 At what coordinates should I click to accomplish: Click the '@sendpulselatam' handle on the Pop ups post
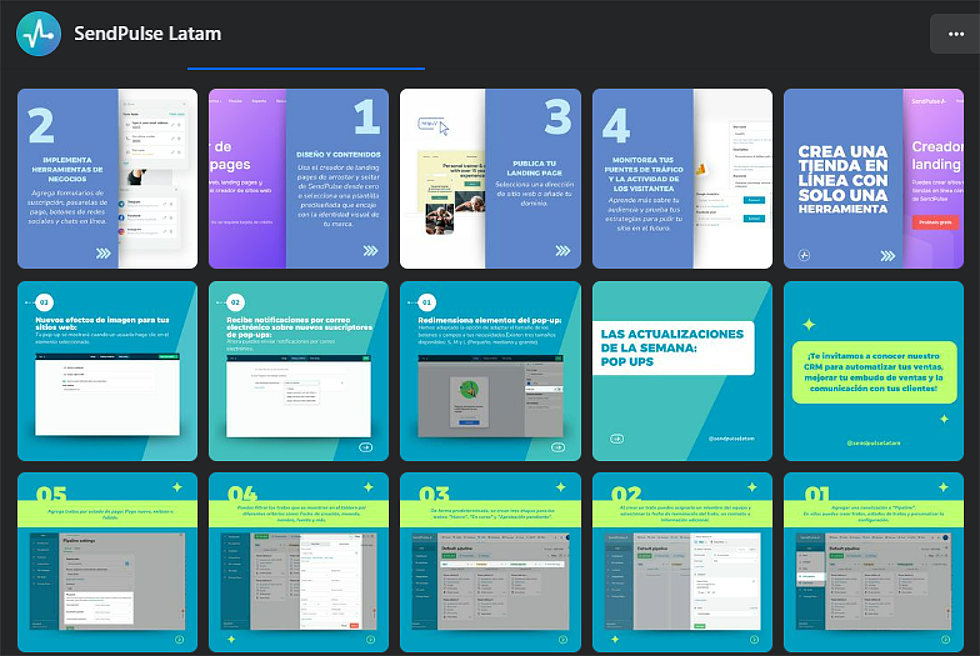[731, 439]
